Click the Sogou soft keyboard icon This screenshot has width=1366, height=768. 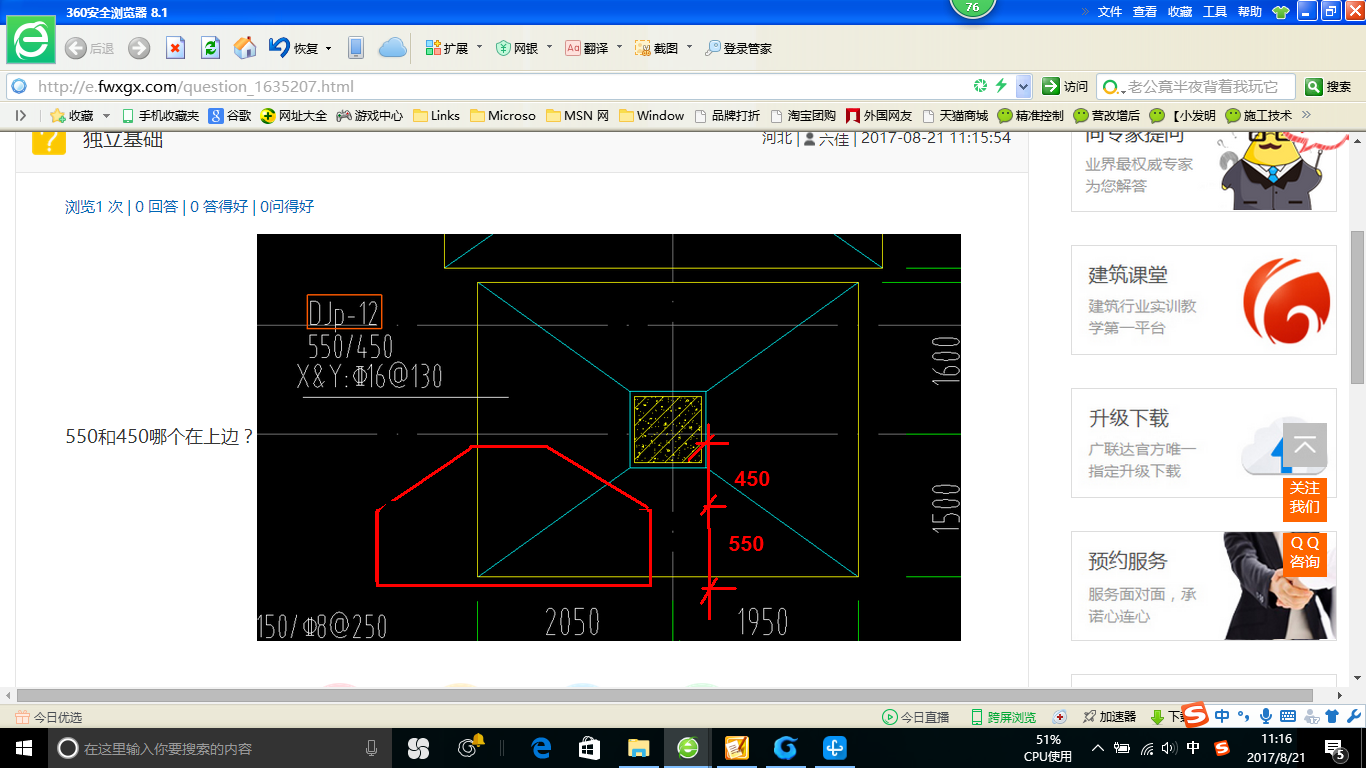click(x=1288, y=716)
